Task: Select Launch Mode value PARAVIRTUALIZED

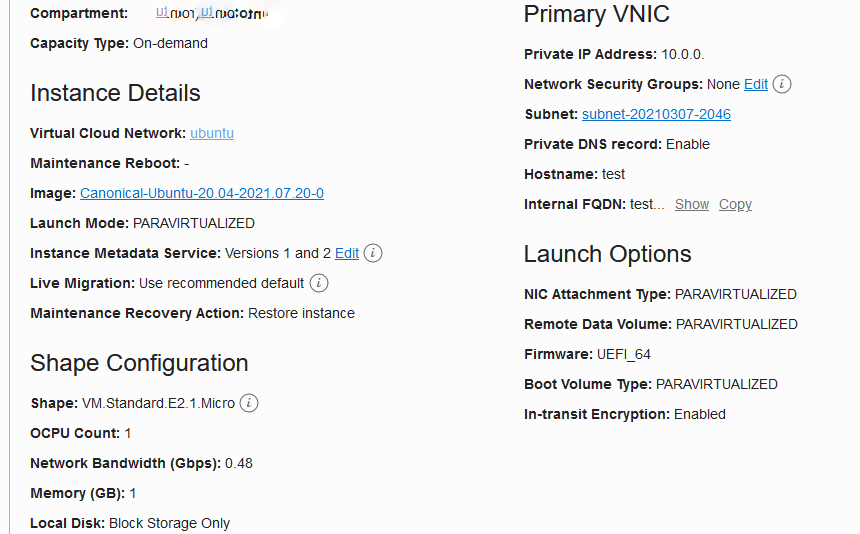Action: click(194, 224)
